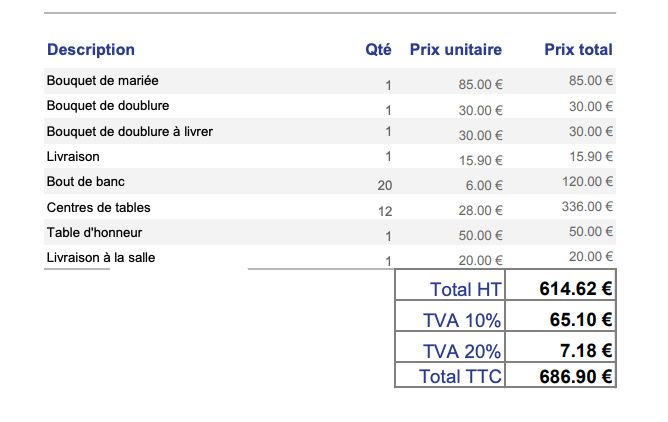Viewport: 668px width, 422px height.
Task: Click the 120.00 € line total
Action: click(587, 182)
